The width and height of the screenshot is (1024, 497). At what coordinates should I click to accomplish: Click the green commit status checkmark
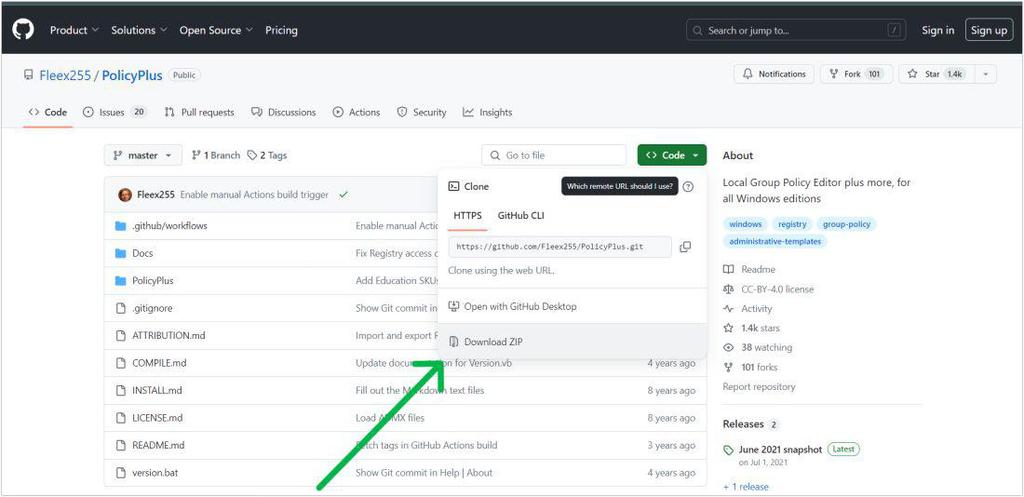pyautogui.click(x=344, y=195)
